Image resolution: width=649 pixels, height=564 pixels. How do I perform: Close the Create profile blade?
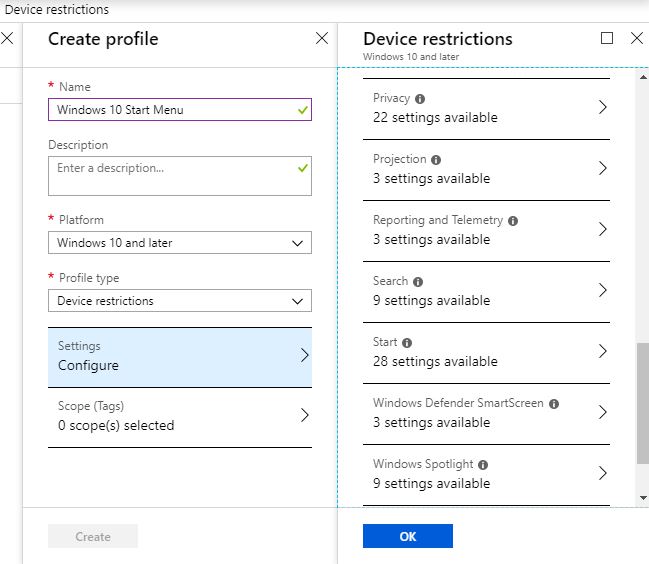point(322,39)
